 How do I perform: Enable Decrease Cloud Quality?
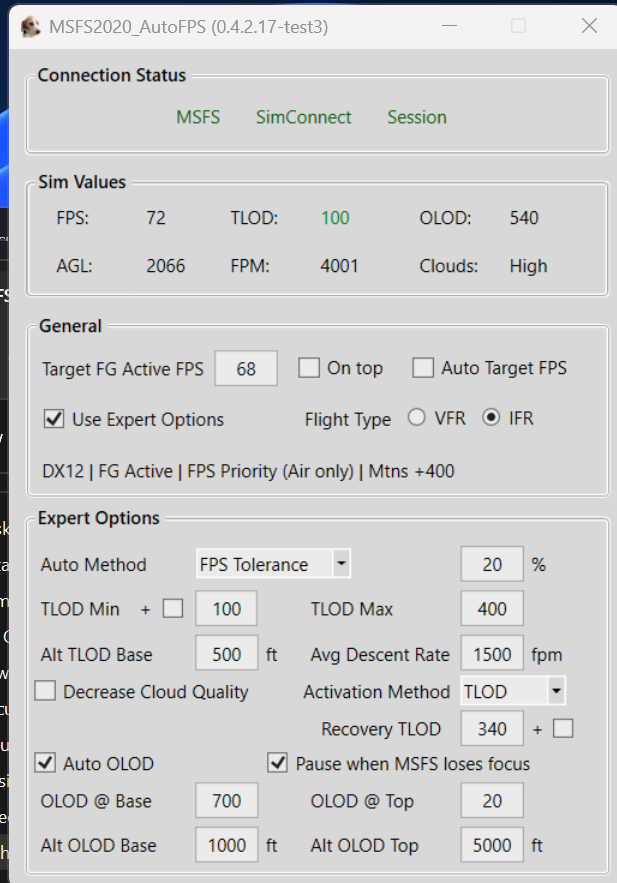click(x=45, y=691)
